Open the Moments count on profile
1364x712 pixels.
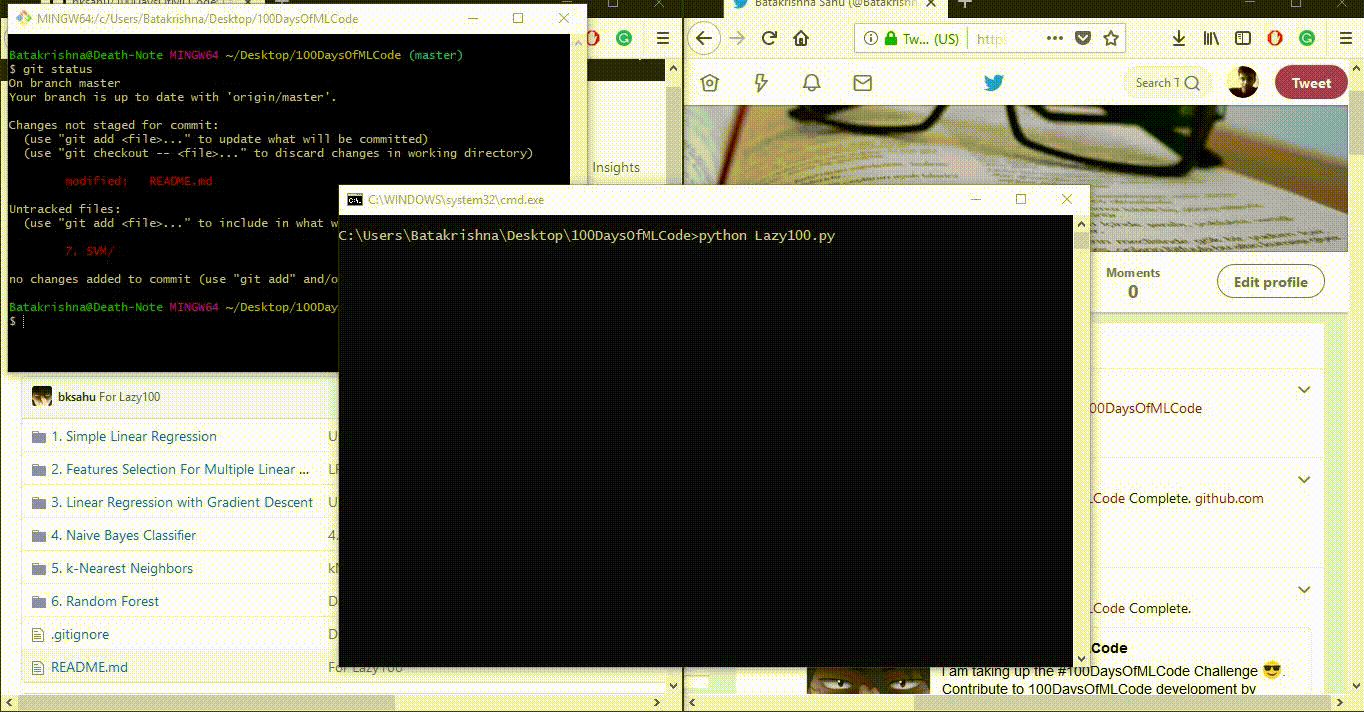coord(1133,283)
